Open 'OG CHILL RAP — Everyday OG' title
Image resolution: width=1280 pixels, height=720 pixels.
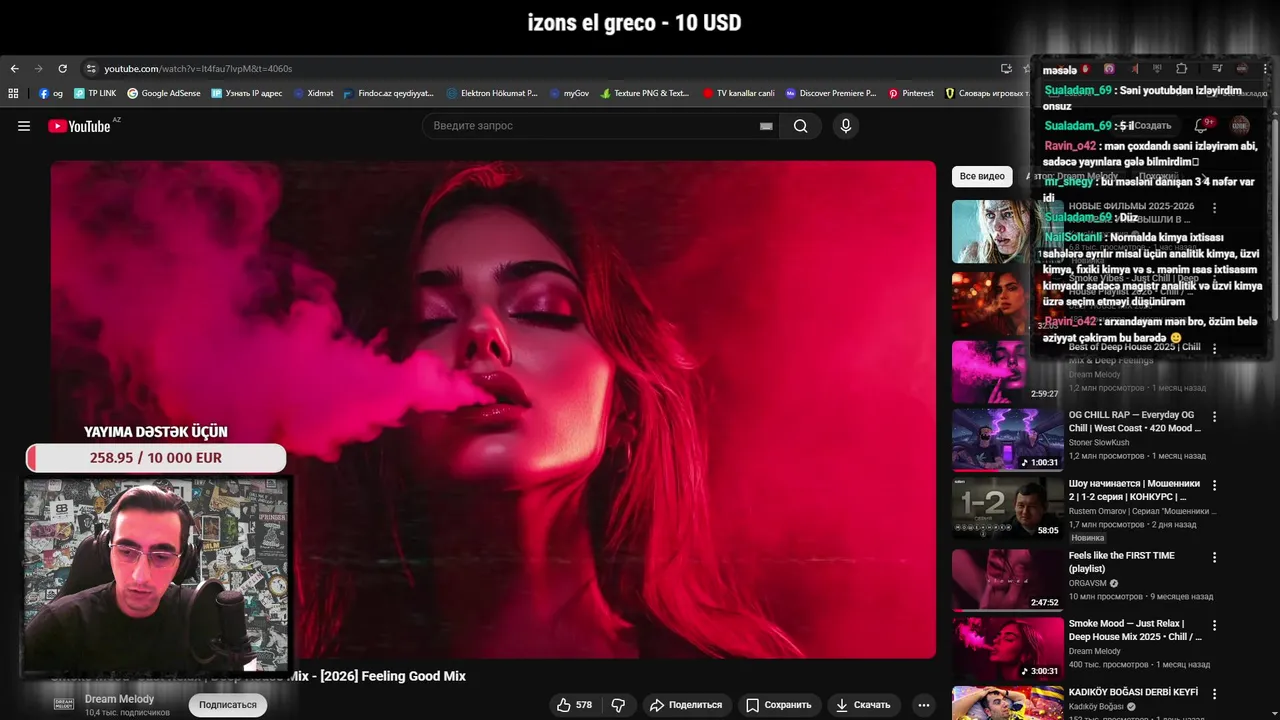(x=1134, y=421)
